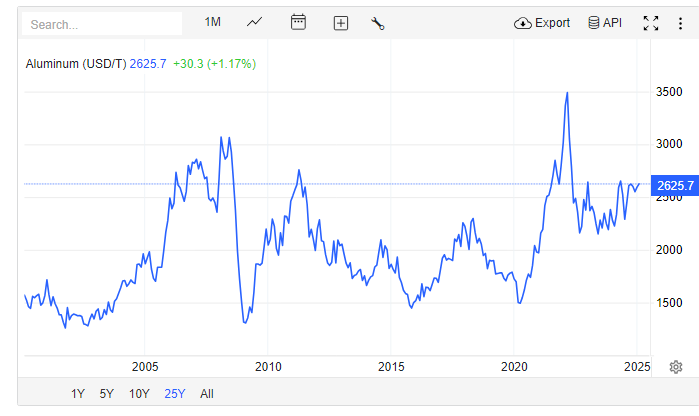Image resolution: width=699 pixels, height=416 pixels.
Task: Open the API data access button
Action: click(604, 23)
